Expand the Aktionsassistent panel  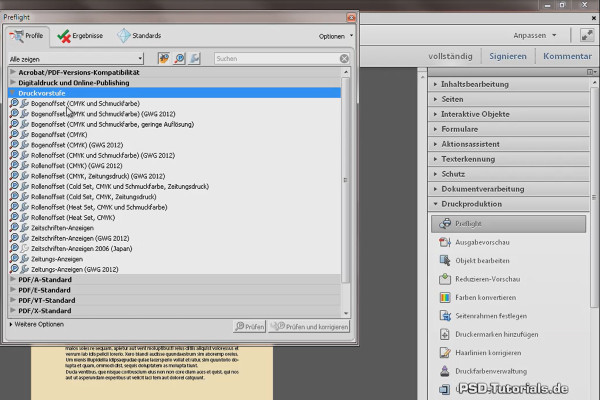coord(509,144)
